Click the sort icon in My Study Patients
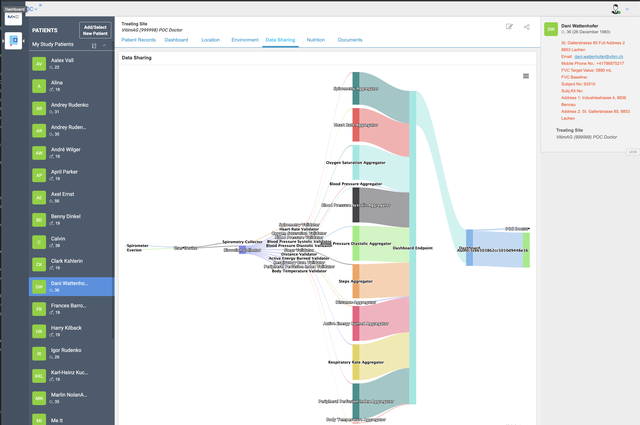The width and height of the screenshot is (640, 425). coord(94,46)
